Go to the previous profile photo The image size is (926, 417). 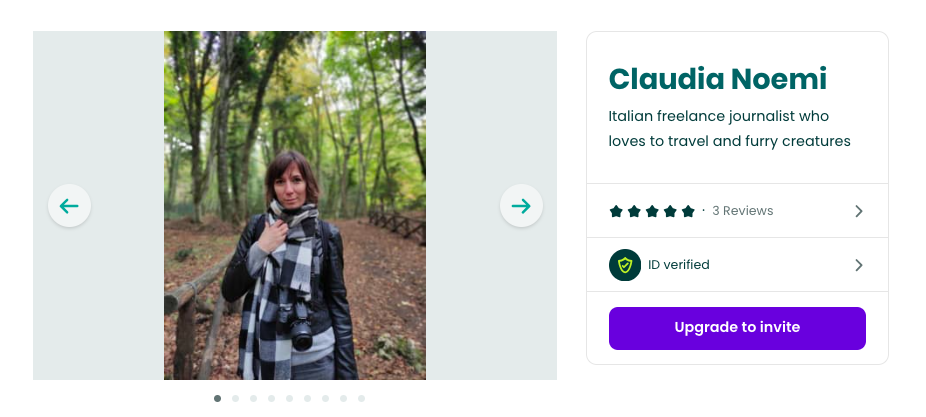(x=69, y=206)
